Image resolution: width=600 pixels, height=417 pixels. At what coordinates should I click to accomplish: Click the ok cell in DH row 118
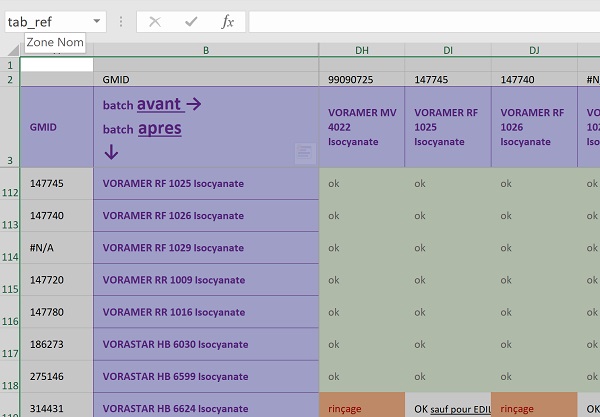point(362,376)
